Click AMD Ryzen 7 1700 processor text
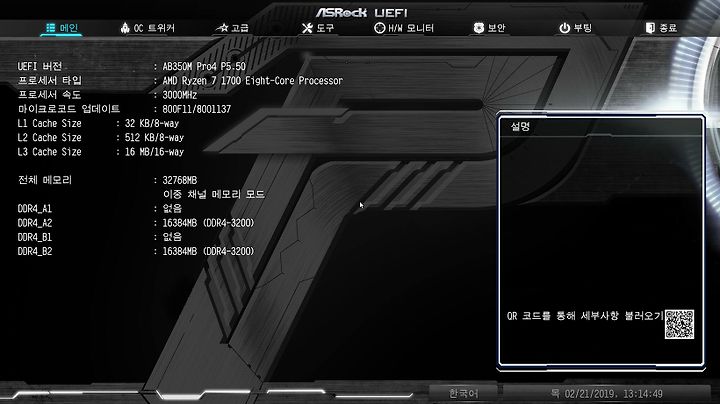 pyautogui.click(x=253, y=81)
